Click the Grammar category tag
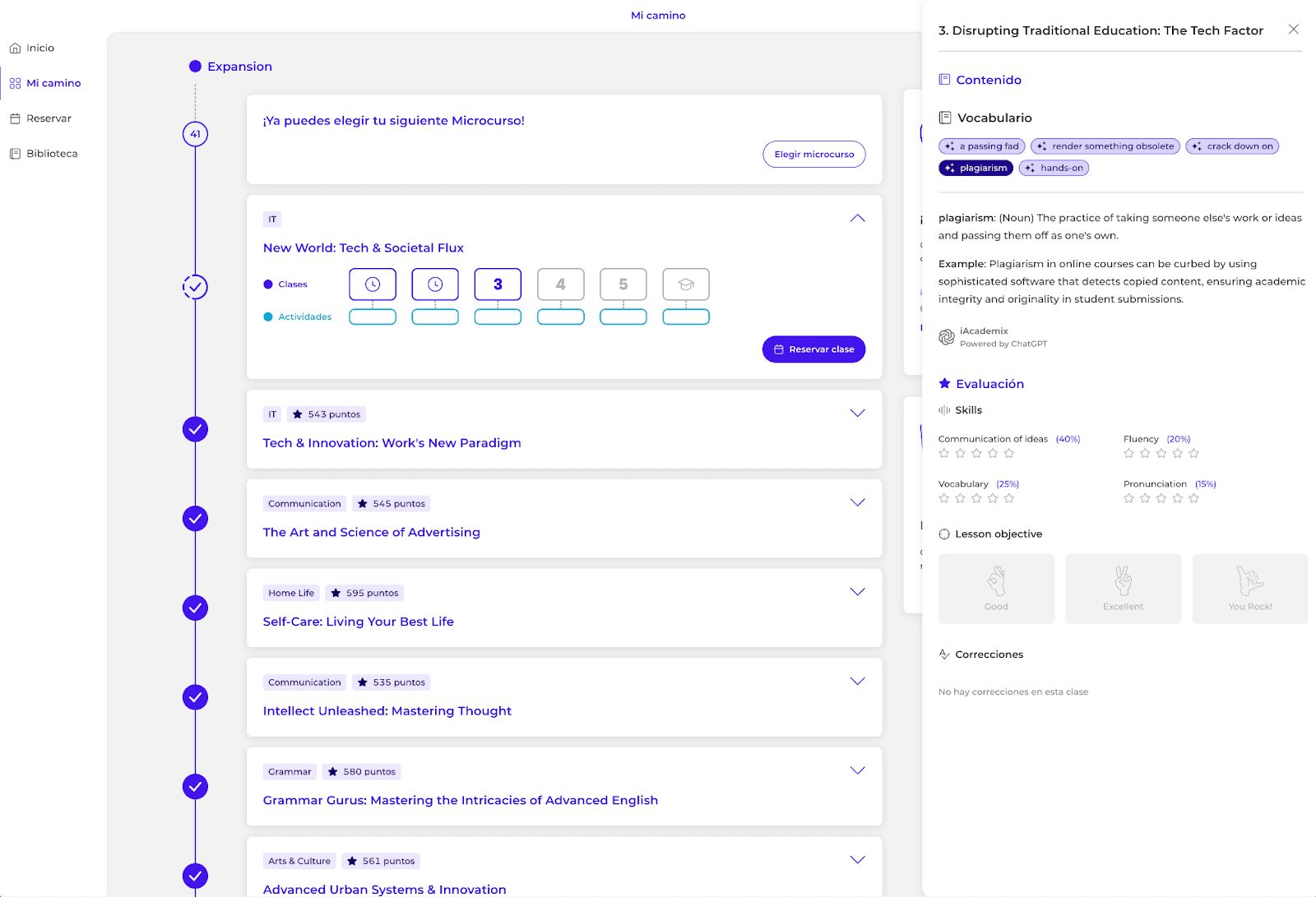 click(290, 772)
